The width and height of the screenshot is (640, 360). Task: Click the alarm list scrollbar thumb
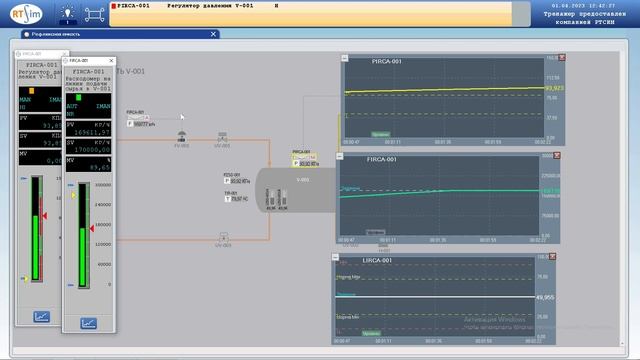coord(521,13)
